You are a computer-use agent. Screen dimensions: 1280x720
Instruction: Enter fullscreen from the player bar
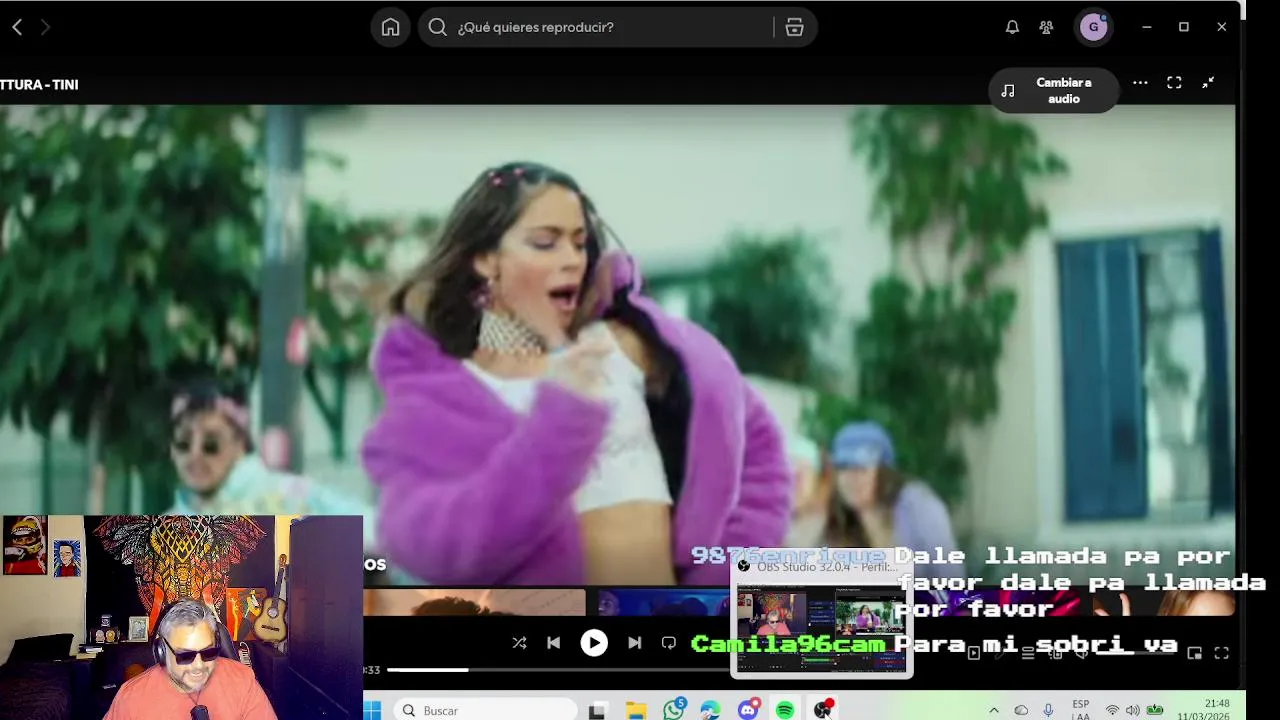pos(1221,653)
